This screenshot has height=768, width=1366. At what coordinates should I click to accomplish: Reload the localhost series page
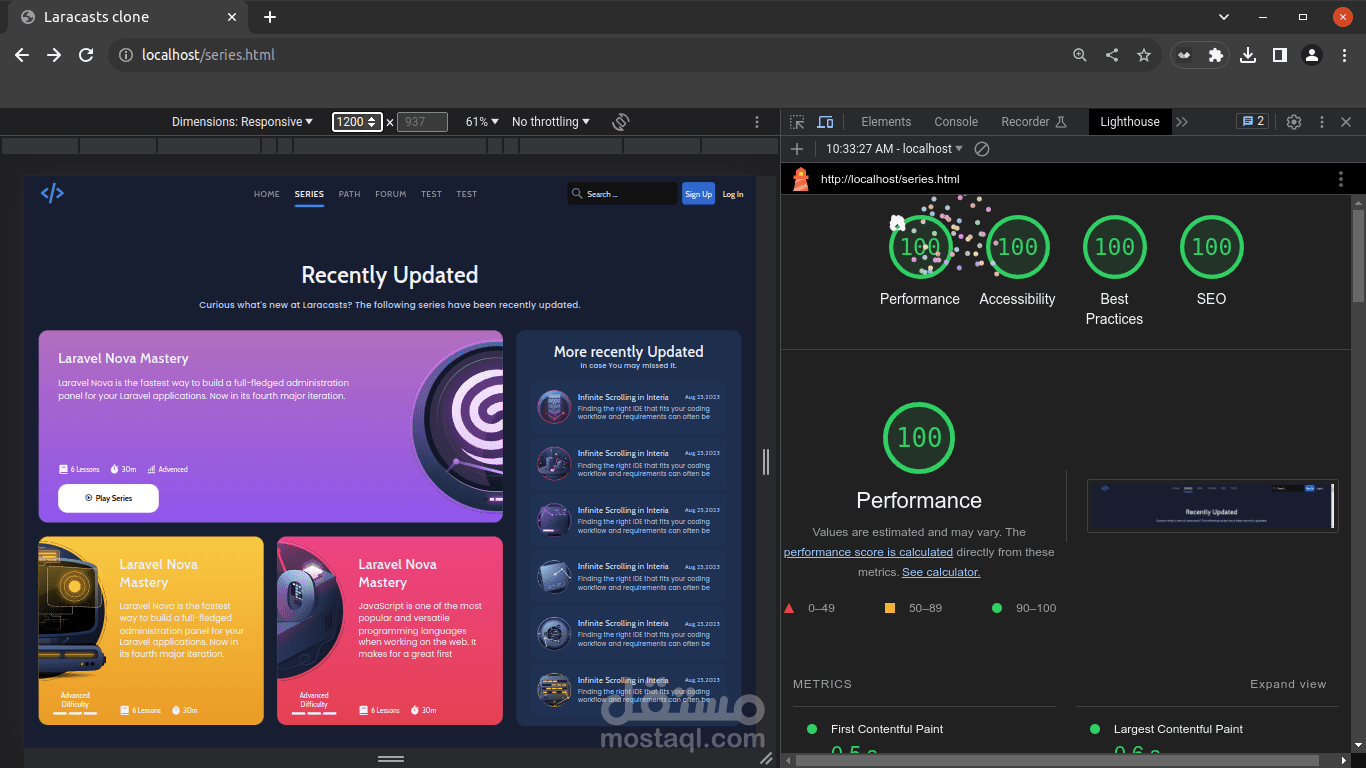coord(86,55)
